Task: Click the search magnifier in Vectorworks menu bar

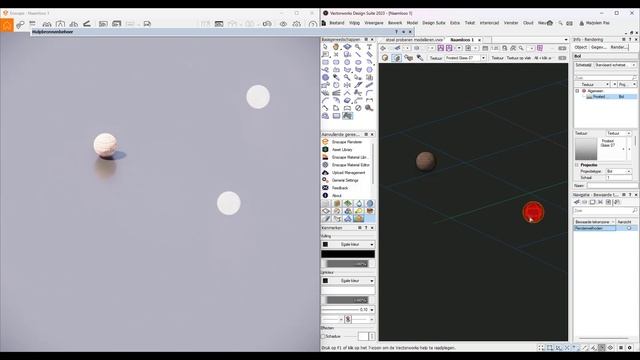Action: [560, 23]
